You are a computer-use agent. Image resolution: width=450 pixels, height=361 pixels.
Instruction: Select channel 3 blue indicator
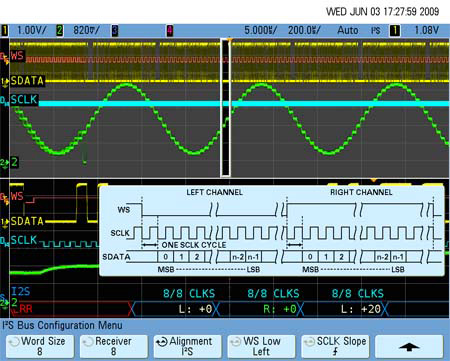coord(115,31)
